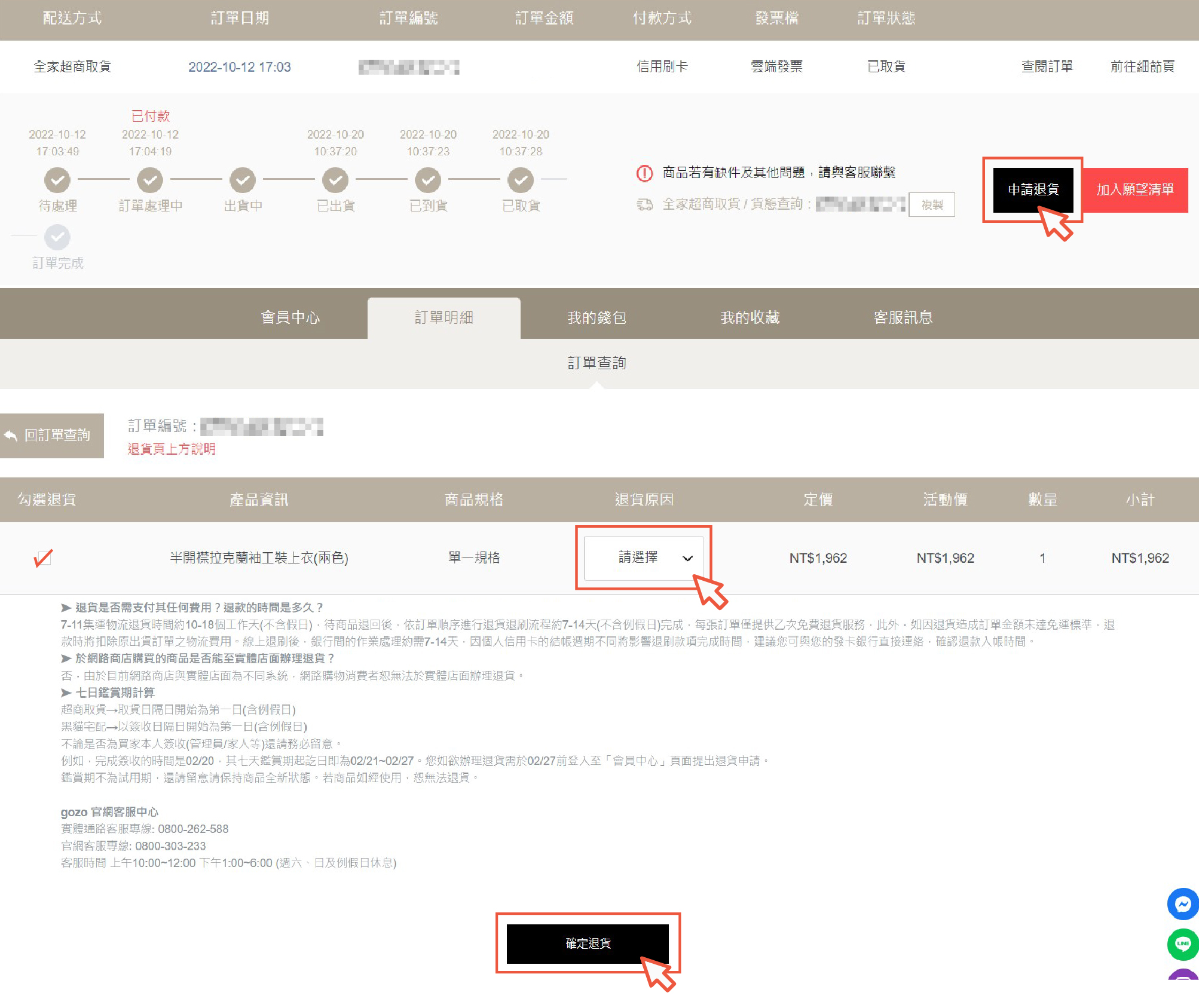Click the 訂單完成 checkmark status circle
Viewport: 1199px width, 1008px height.
57,237
